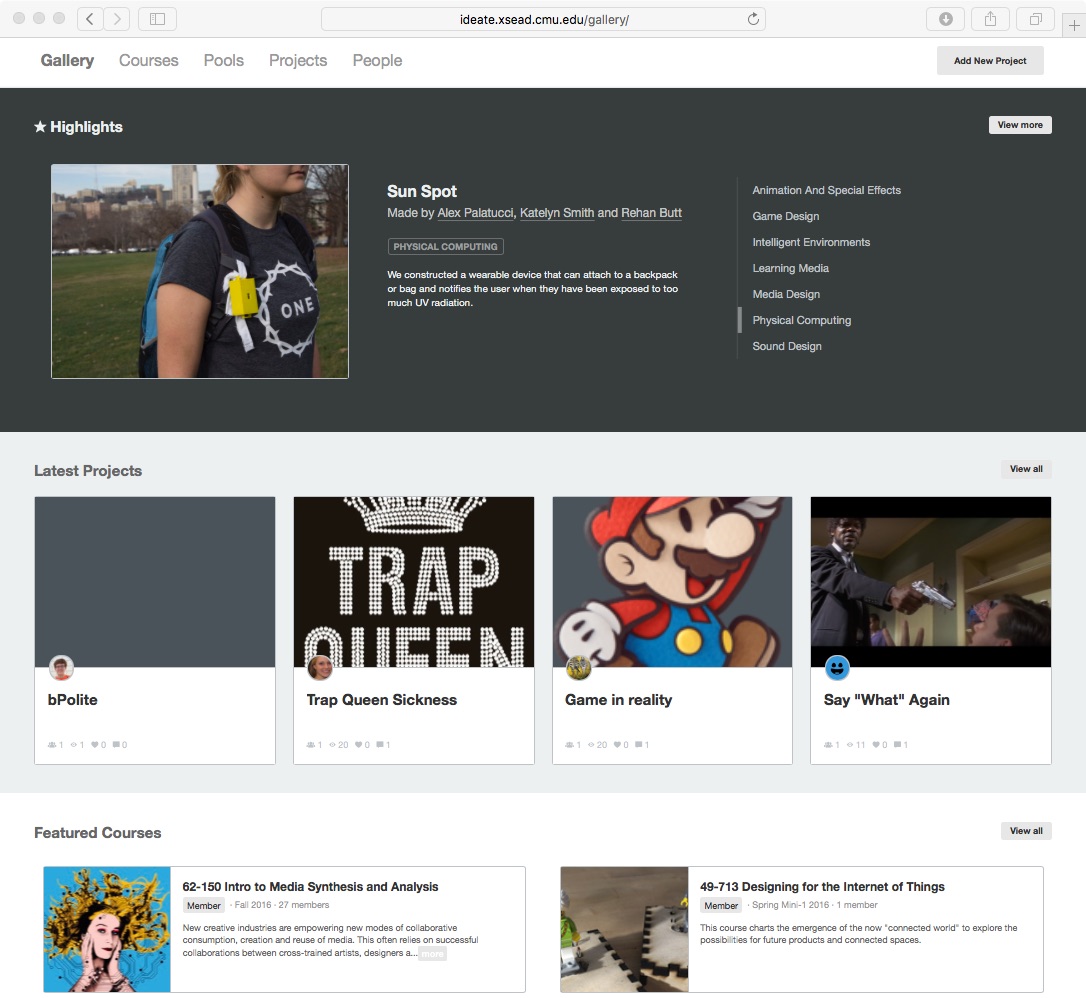Screen dimensions: 1086x998
Task: Open the 49-713 course puzzle thumbnail
Action: point(624,929)
